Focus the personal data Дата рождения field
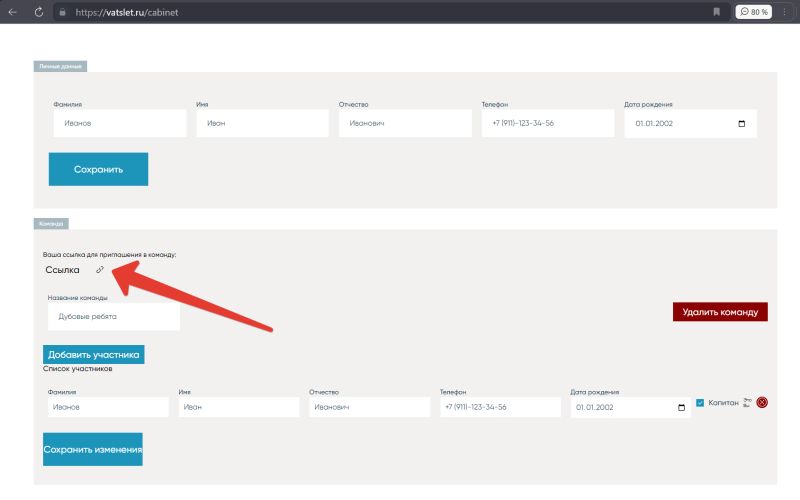The height and width of the screenshot is (500, 800). [x=690, y=123]
